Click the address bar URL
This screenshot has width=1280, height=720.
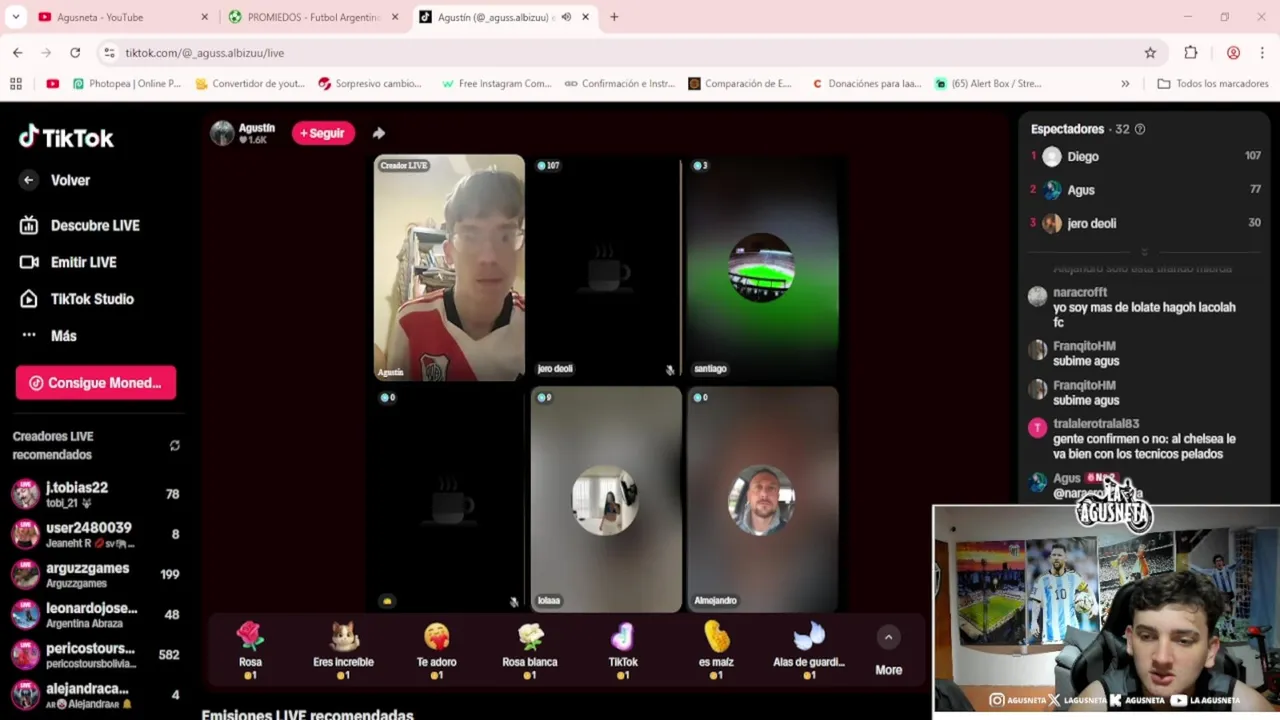coord(204,53)
